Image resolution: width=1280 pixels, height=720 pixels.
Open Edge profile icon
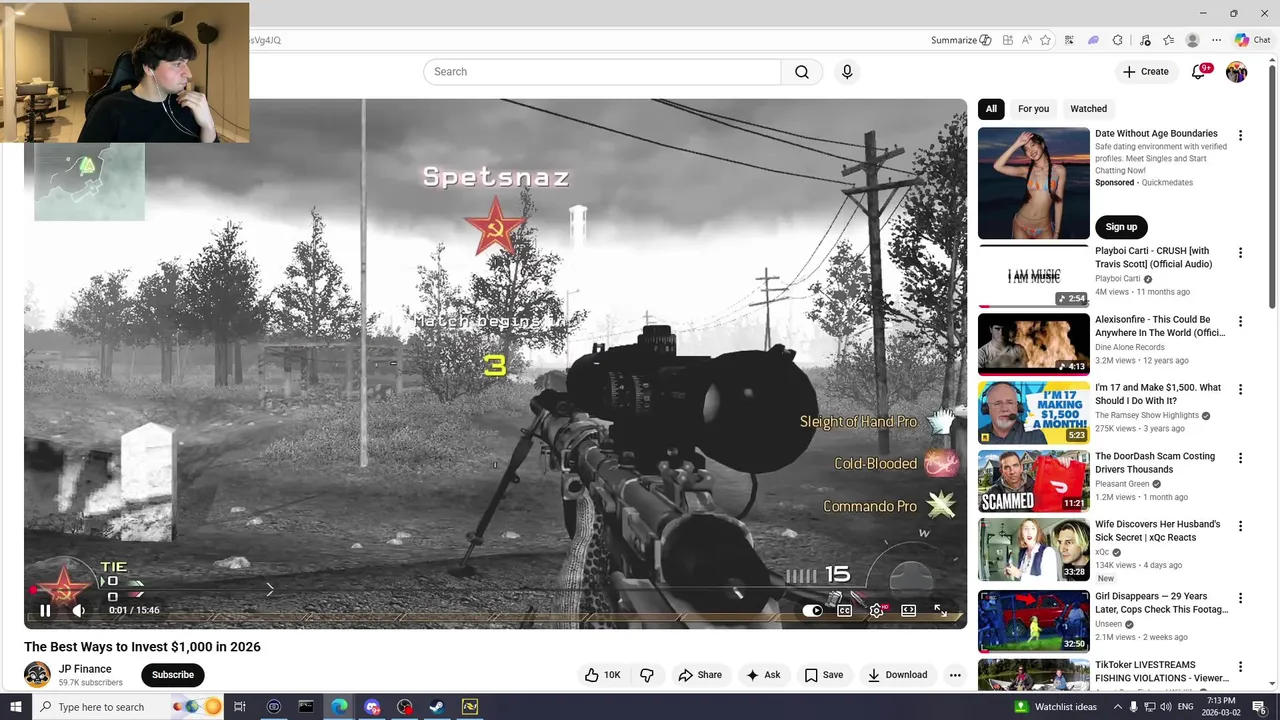(1192, 40)
